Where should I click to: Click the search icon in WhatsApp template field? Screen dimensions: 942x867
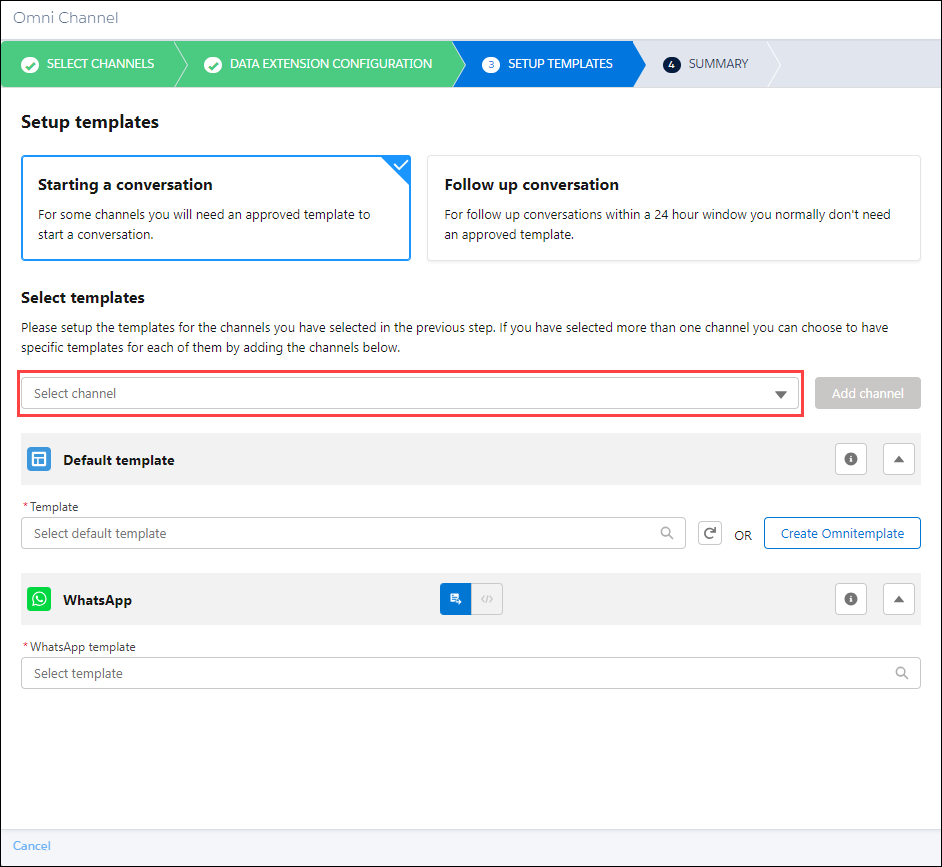click(x=902, y=672)
